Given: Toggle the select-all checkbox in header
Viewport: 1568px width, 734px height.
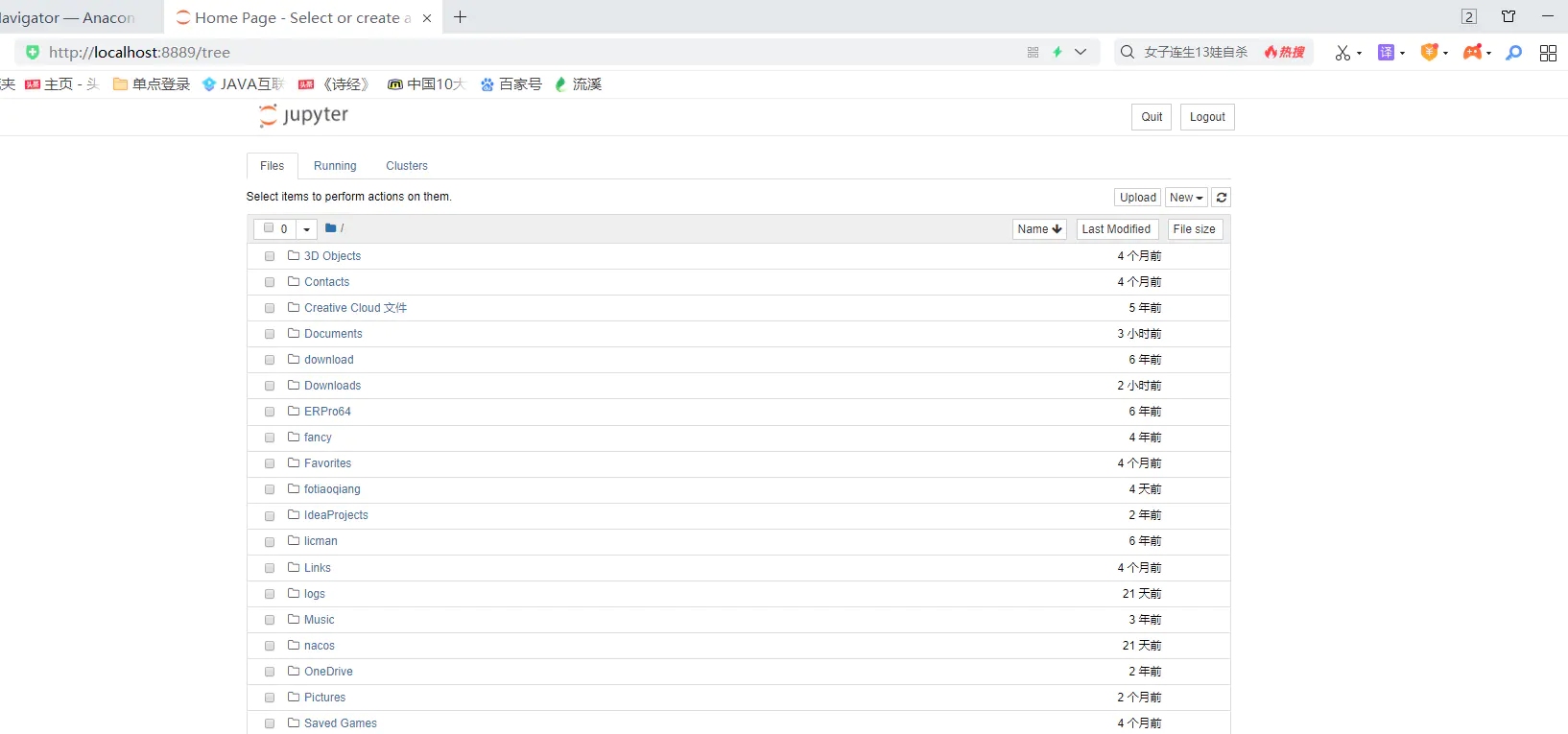Looking at the screenshot, I should click(x=269, y=228).
